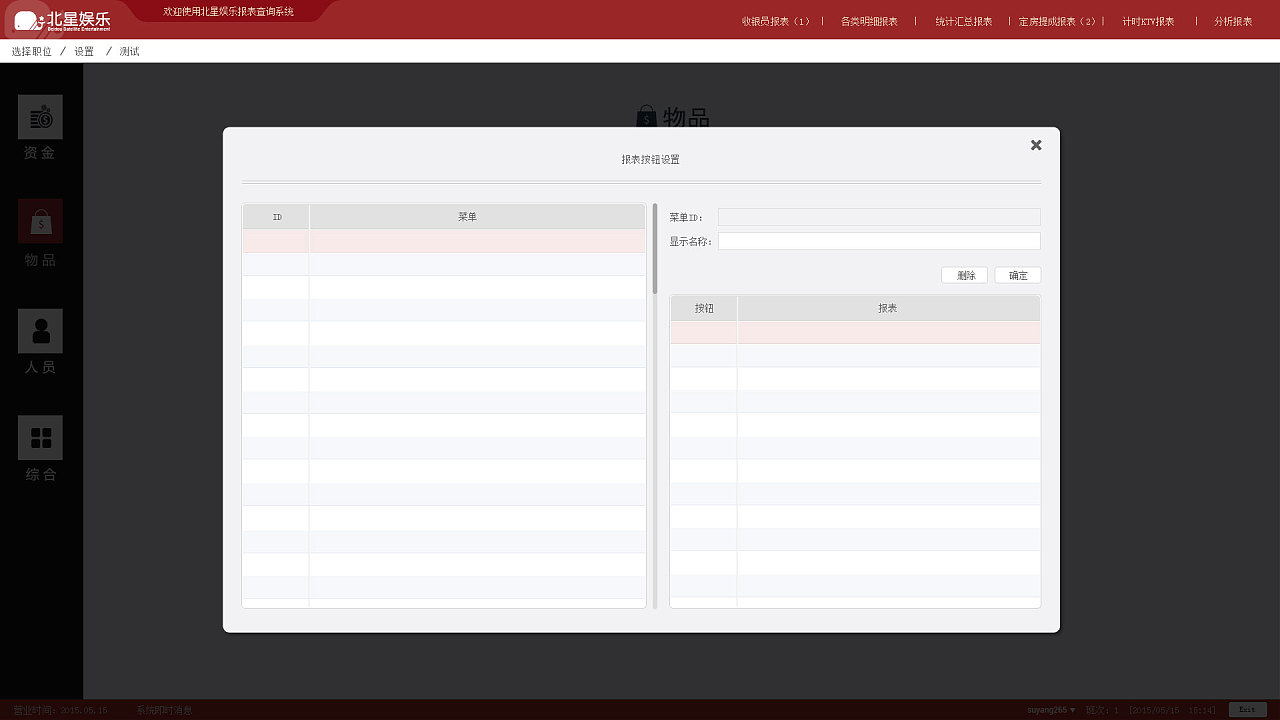Go to 测试 in the breadcrumb
This screenshot has height=720, width=1280.
pyautogui.click(x=129, y=51)
